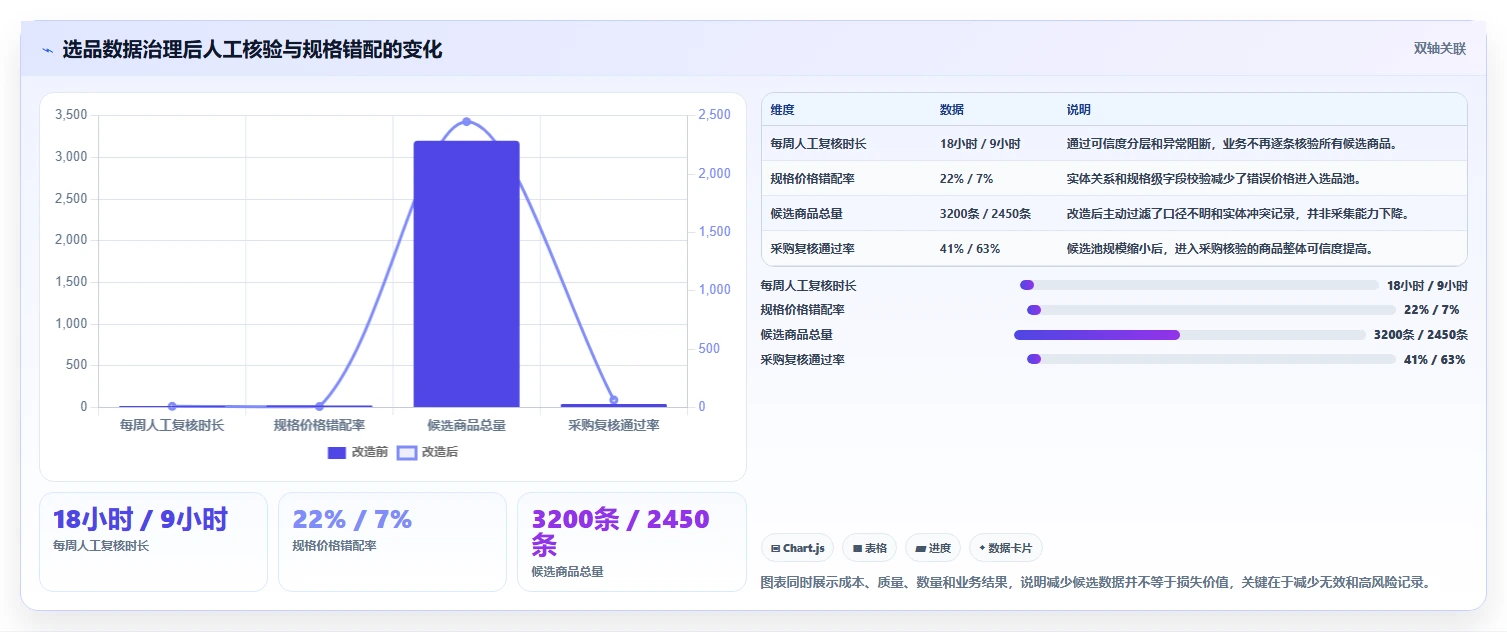Click the 说明 column header
This screenshot has height=632, width=1507.
tap(1079, 110)
